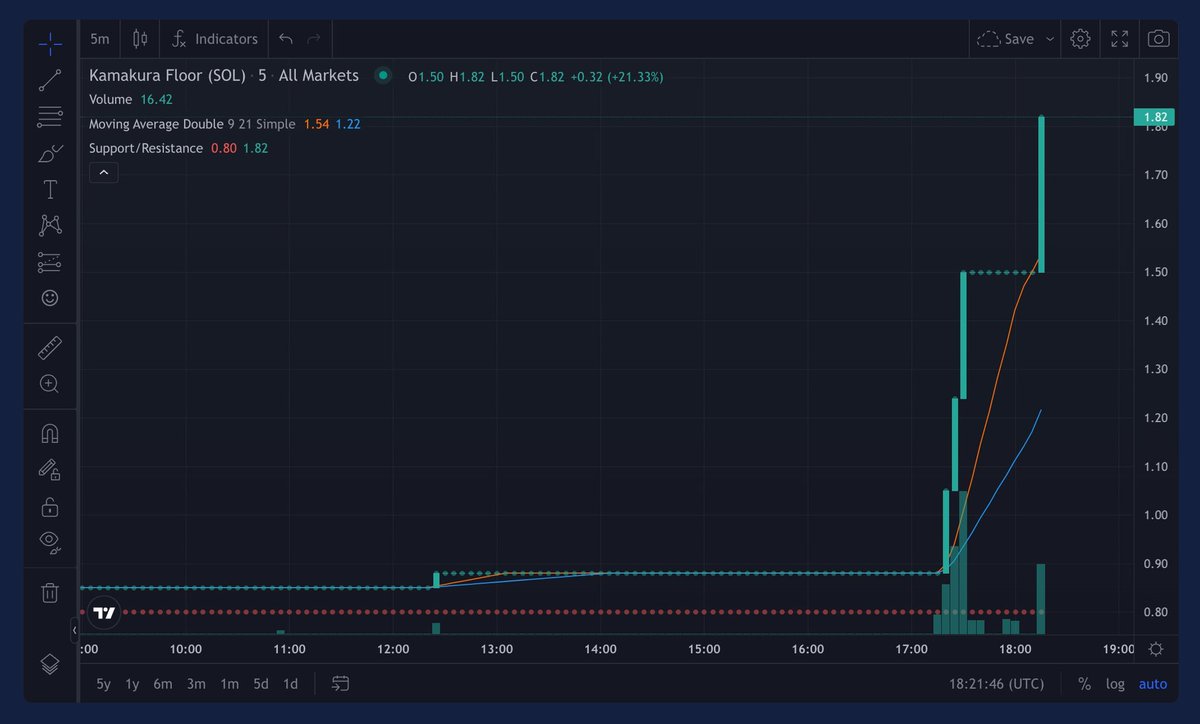This screenshot has width=1200, height=724.
Task: Open the candlestick chart style menu
Action: [140, 39]
